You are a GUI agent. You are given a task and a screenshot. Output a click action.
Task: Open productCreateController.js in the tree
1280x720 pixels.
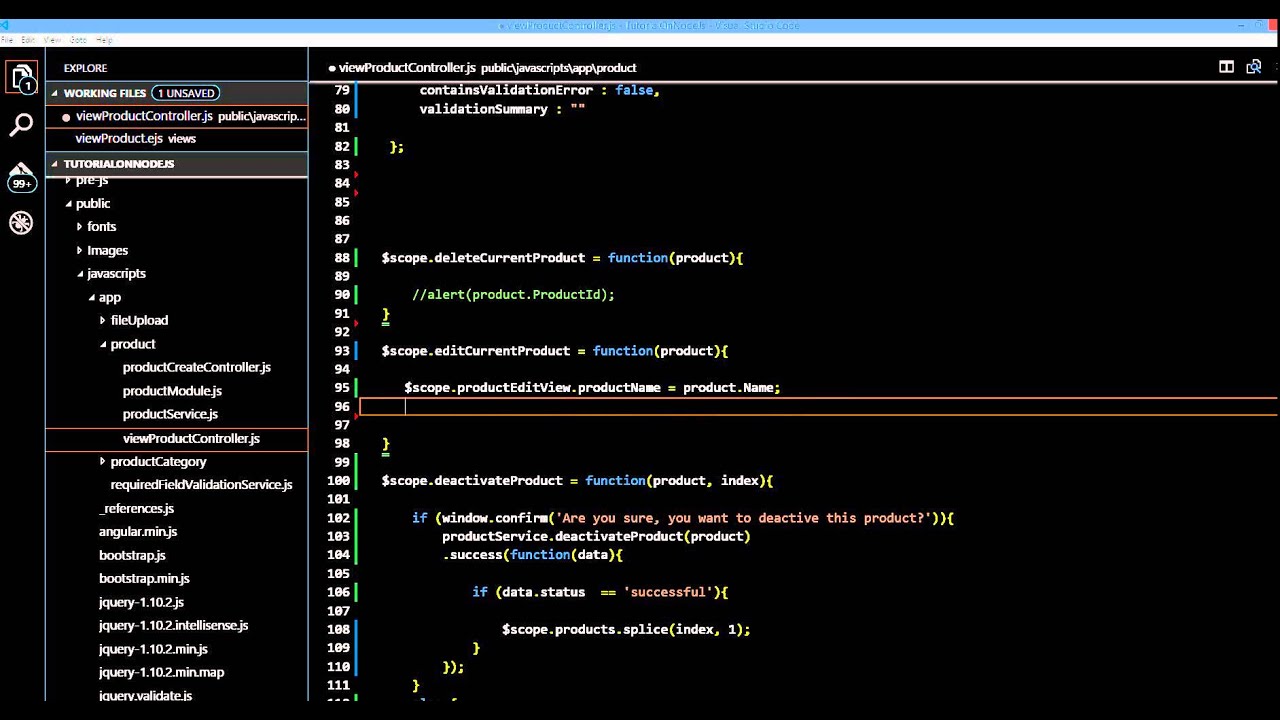pos(197,368)
